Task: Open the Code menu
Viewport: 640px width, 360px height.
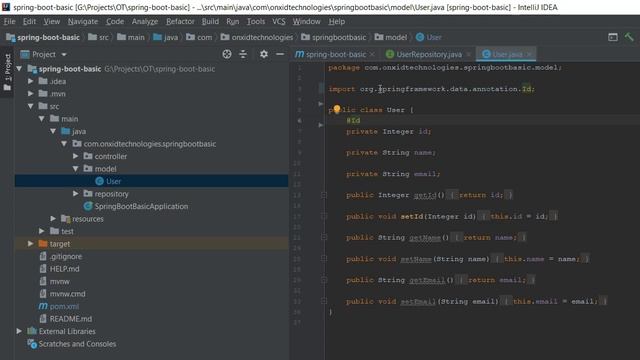Action: point(115,21)
